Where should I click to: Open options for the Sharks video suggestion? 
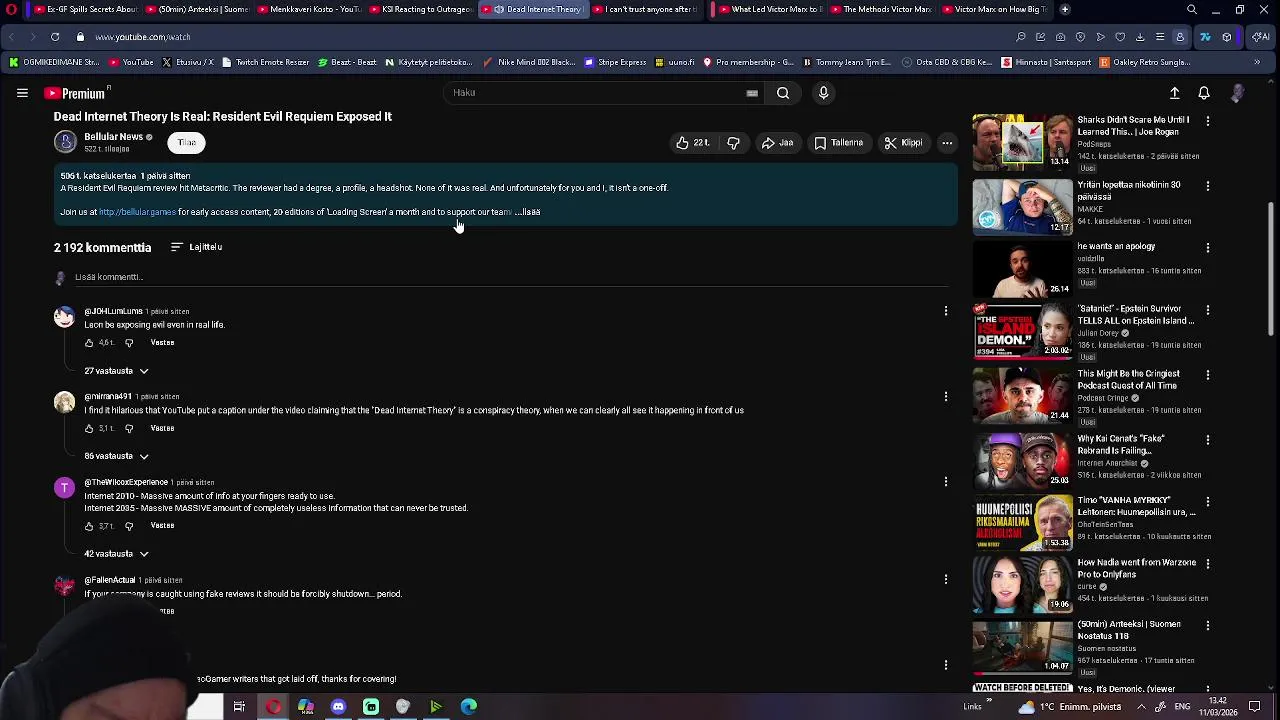(x=1208, y=121)
